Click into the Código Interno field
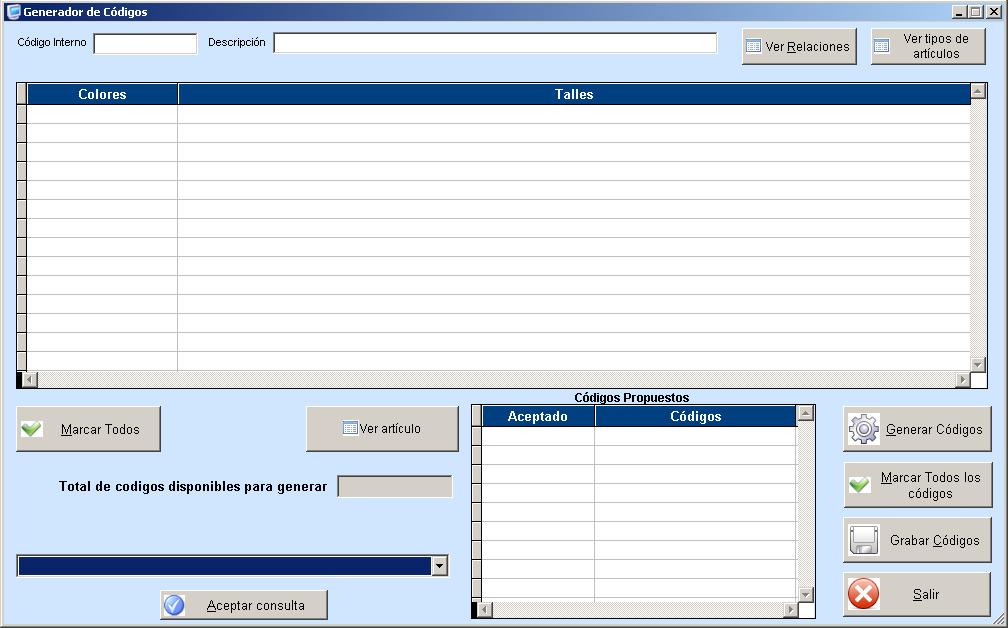The height and width of the screenshot is (628, 1008). [x=145, y=43]
